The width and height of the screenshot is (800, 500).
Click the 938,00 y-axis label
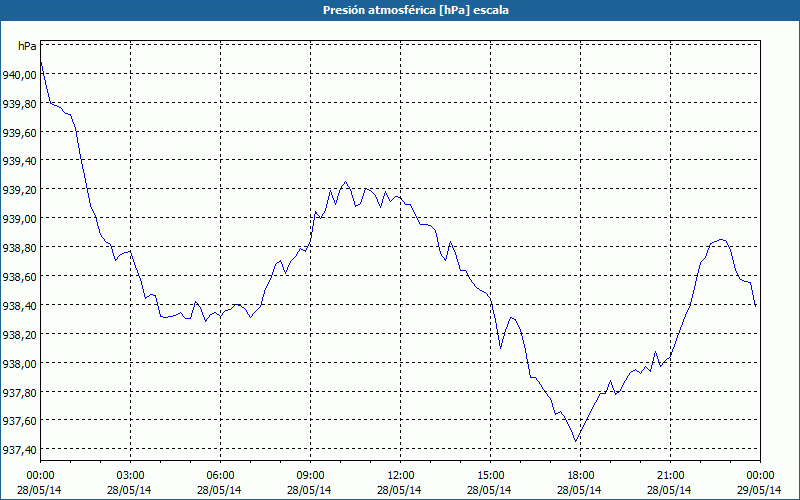pyautogui.click(x=19, y=363)
